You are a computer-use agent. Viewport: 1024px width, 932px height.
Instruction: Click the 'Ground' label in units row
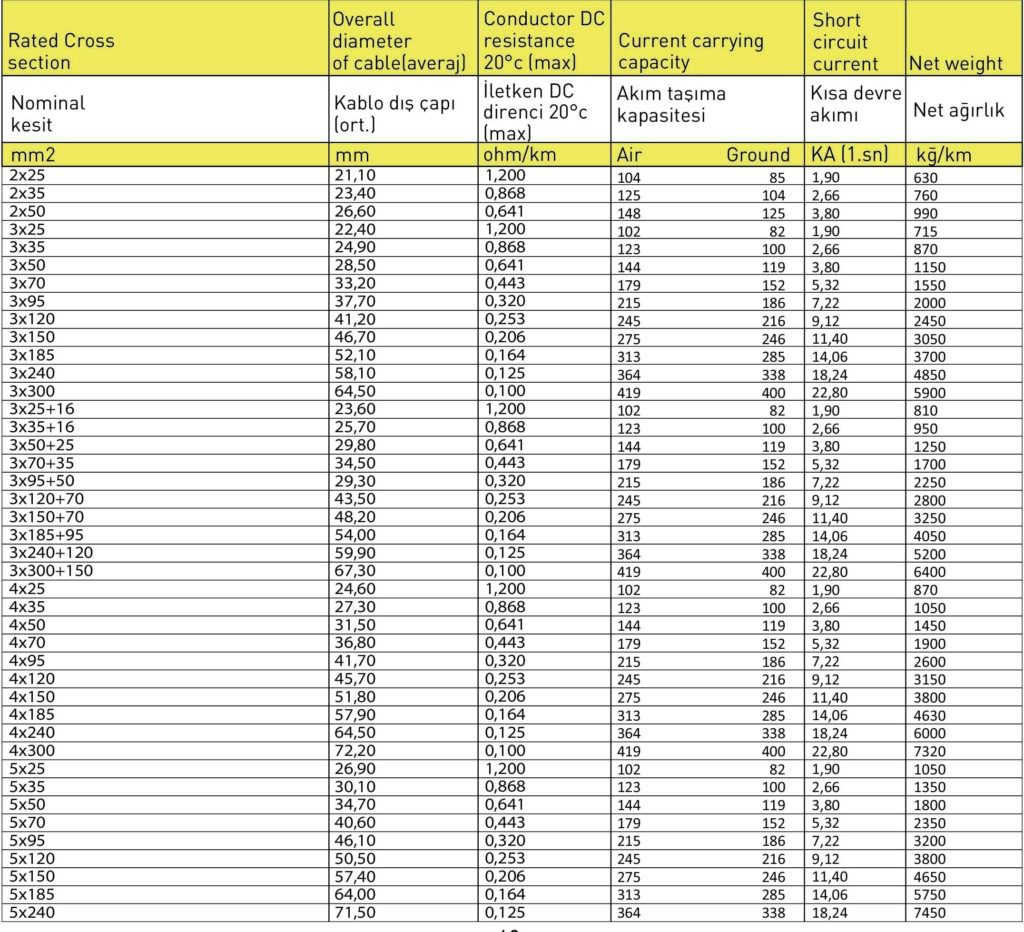757,155
